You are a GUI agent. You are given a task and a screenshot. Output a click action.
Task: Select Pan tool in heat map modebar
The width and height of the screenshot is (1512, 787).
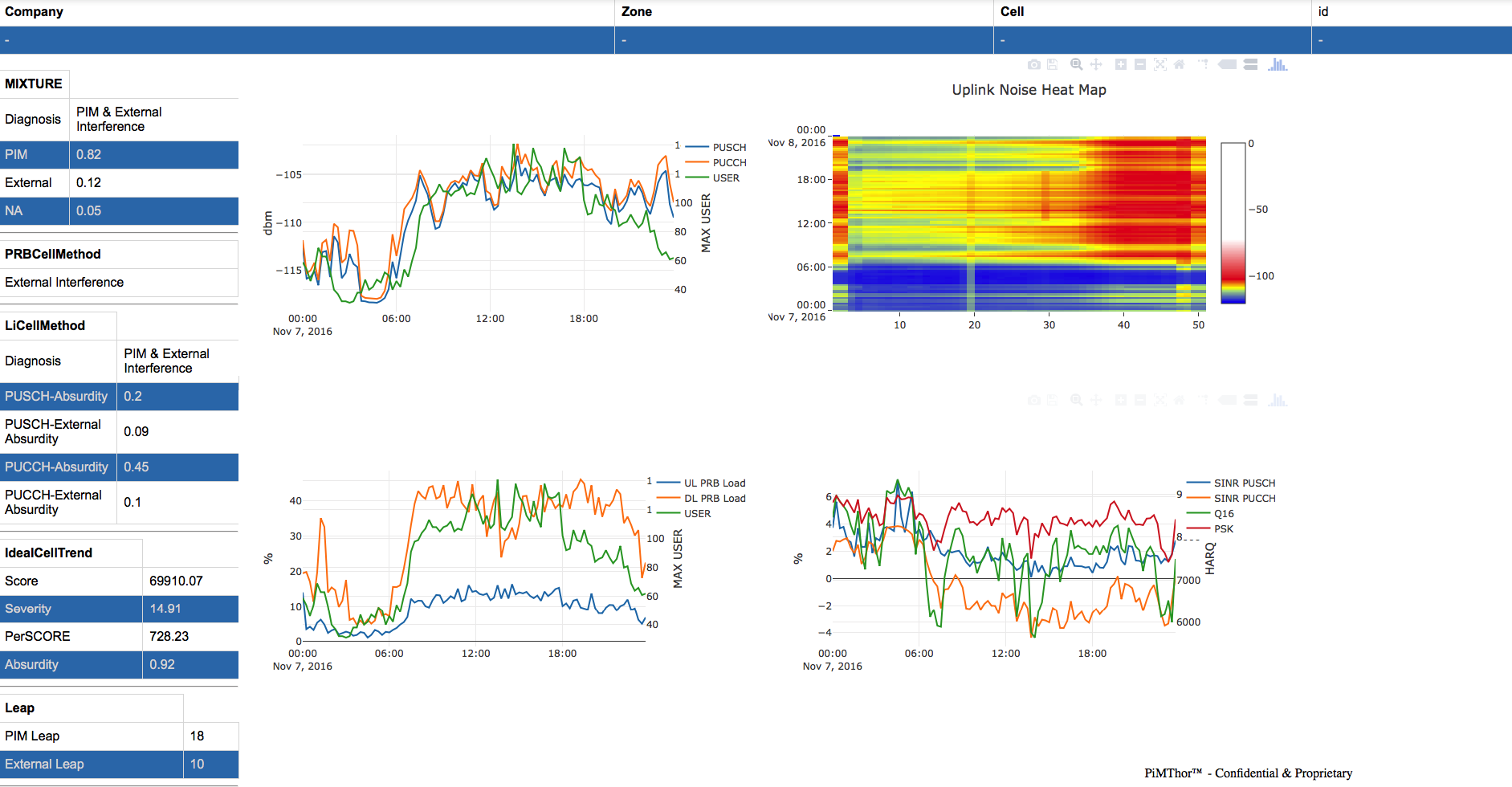click(1096, 64)
